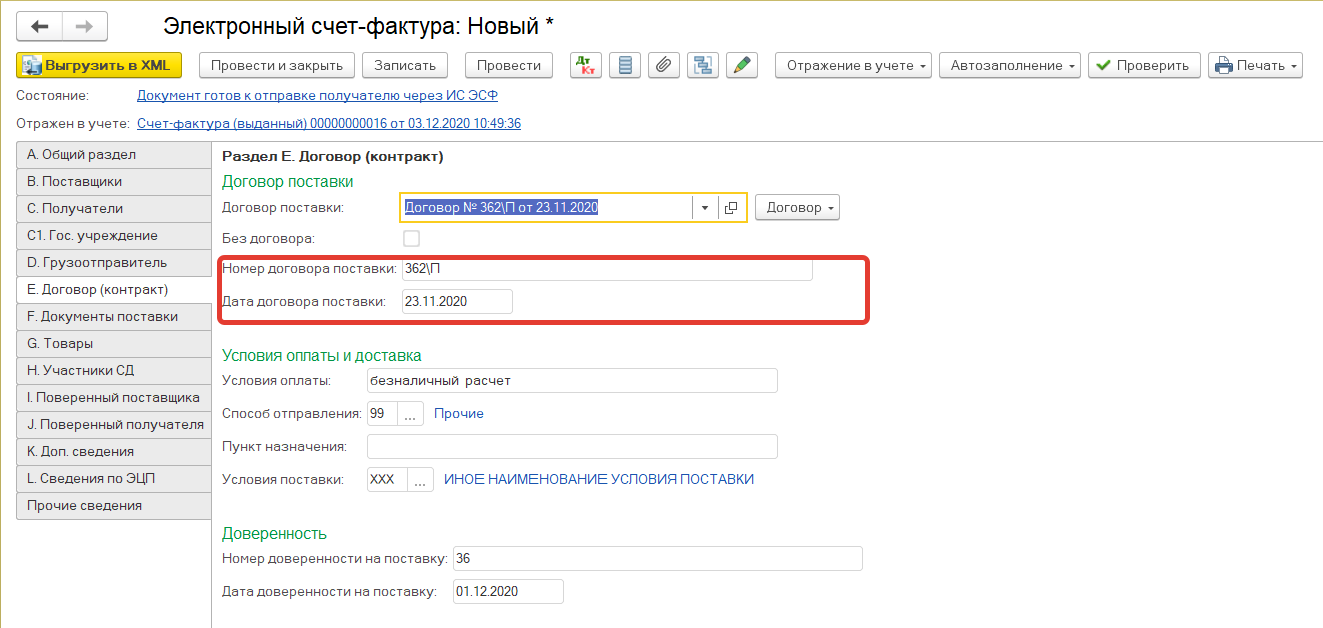Click the Проверить button
Viewport: 1323px width, 628px height.
click(1143, 65)
